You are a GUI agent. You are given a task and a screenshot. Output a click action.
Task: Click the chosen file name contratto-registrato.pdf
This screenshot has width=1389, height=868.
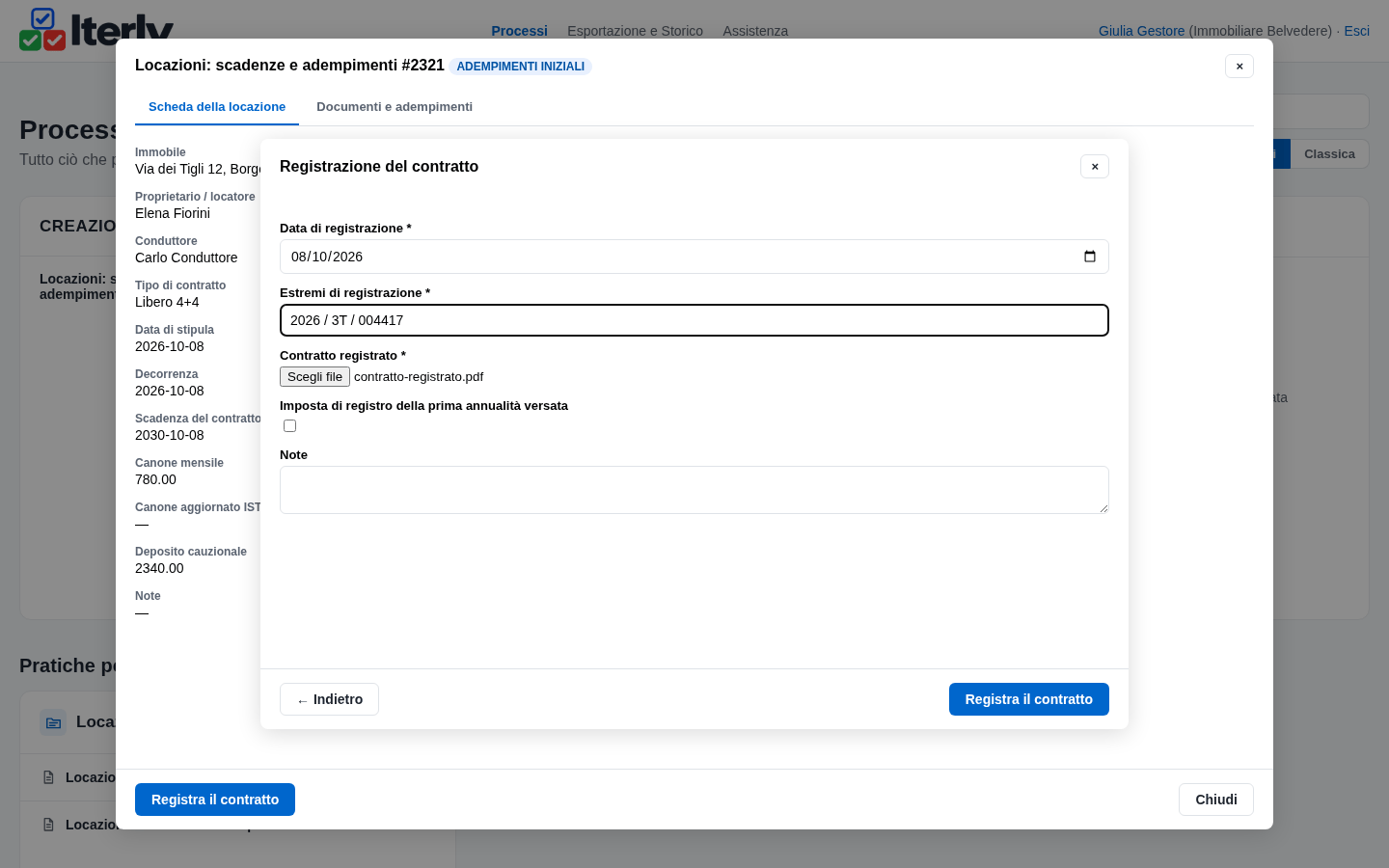tap(419, 377)
